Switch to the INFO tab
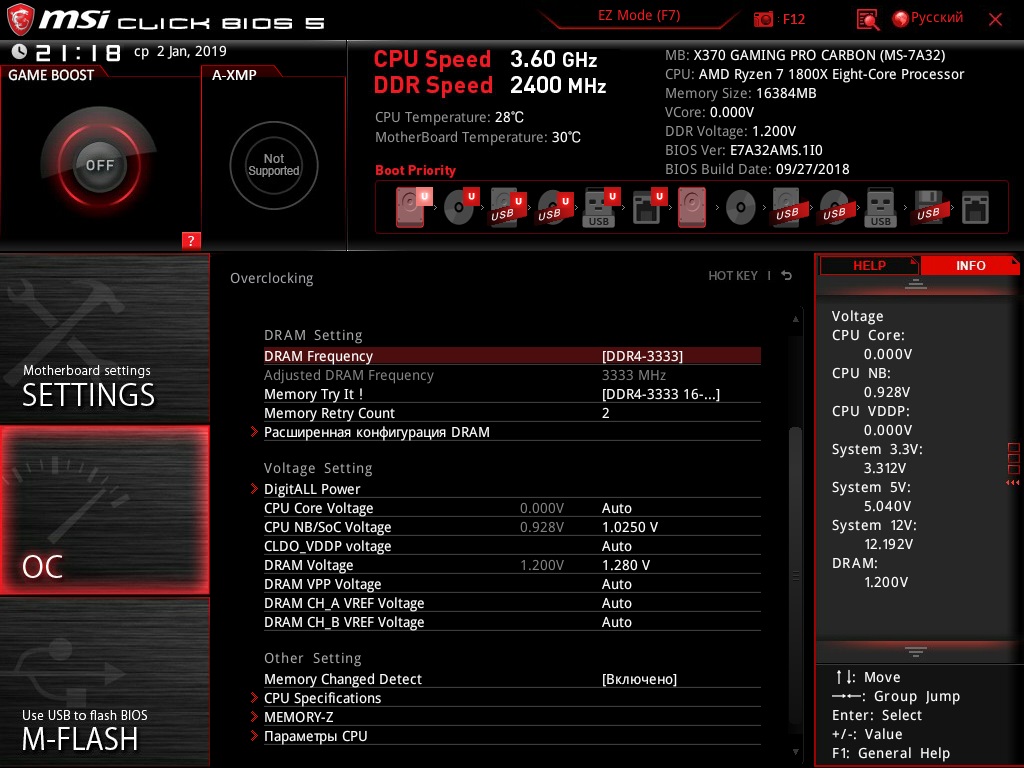 [970, 265]
